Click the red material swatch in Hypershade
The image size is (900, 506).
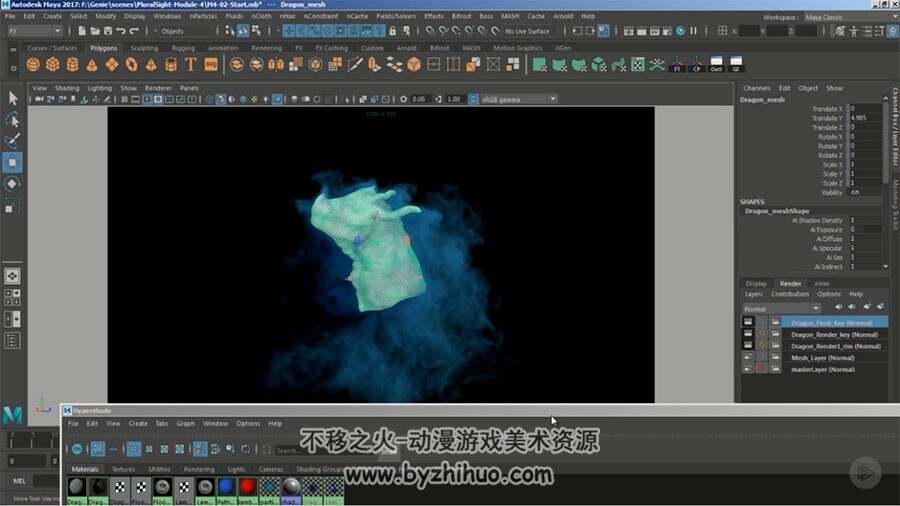pyautogui.click(x=247, y=486)
